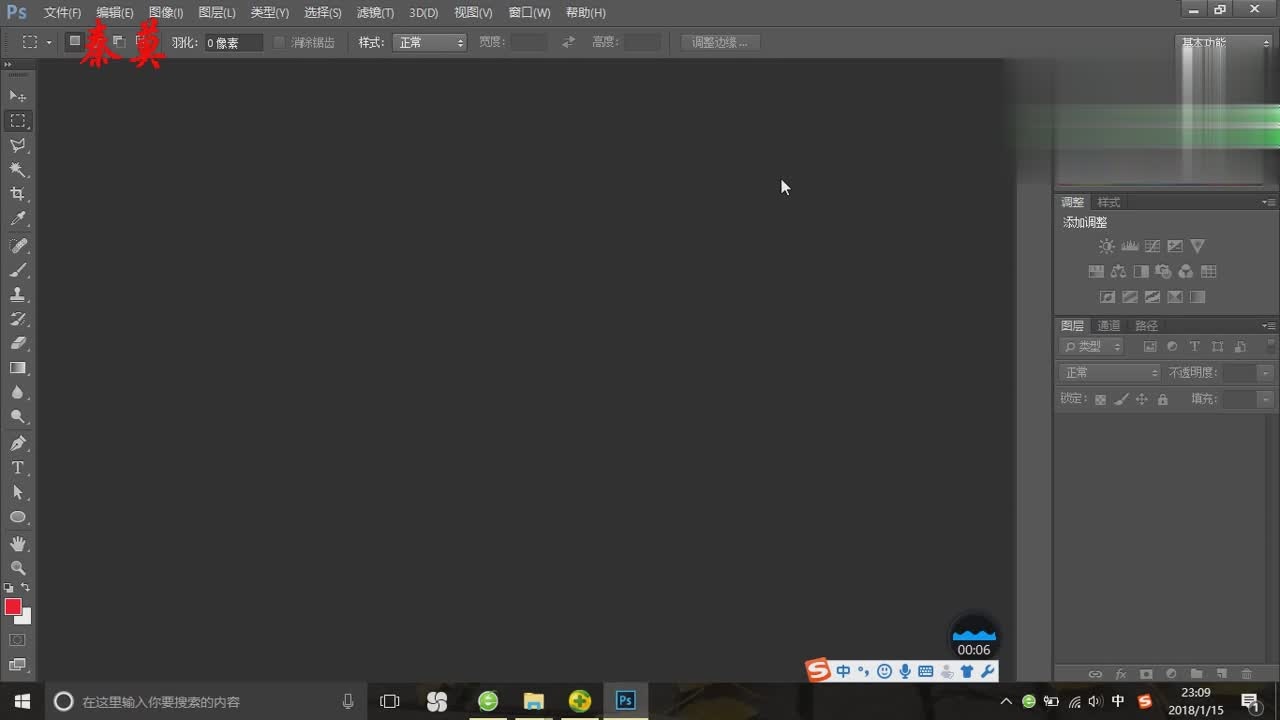
Task: Add a Vibrance adjustment
Action: [x=1198, y=246]
